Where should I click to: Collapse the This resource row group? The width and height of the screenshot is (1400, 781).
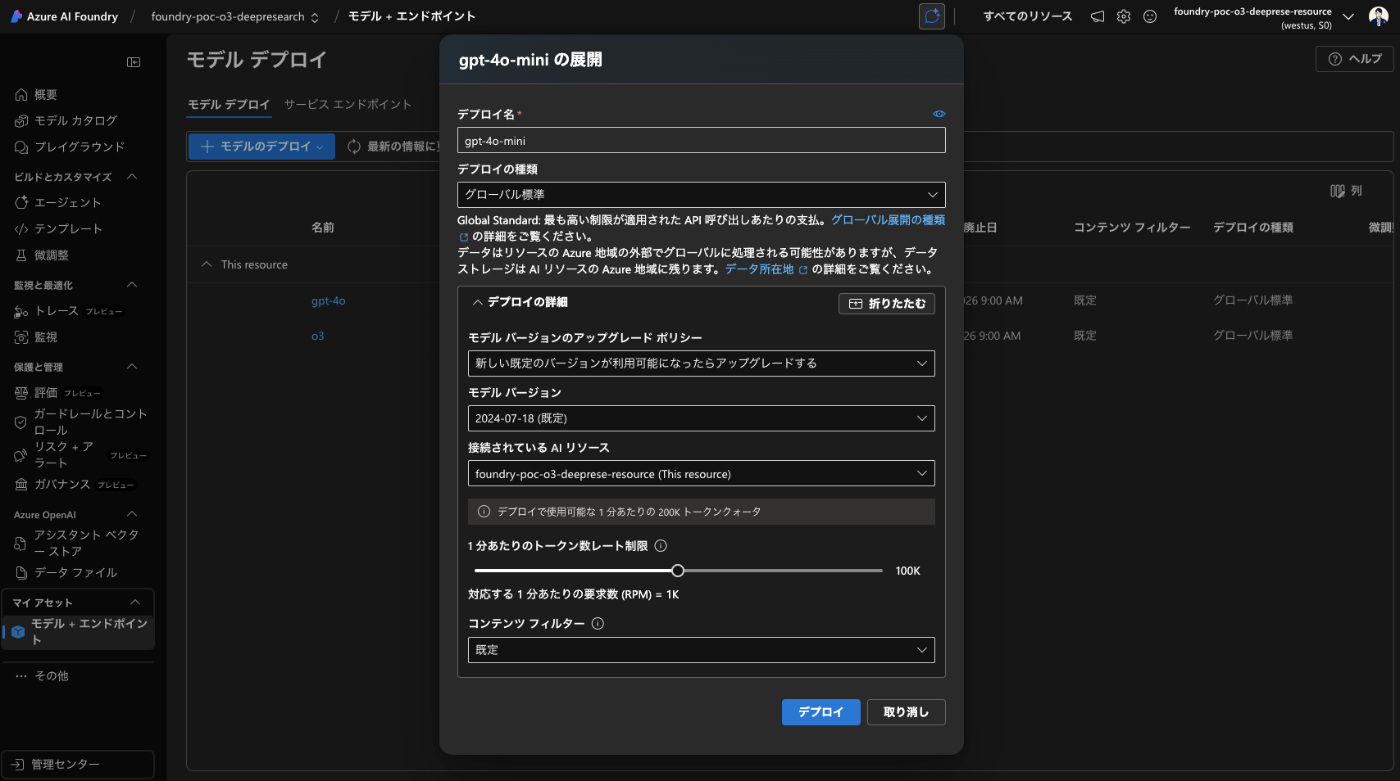pos(207,265)
